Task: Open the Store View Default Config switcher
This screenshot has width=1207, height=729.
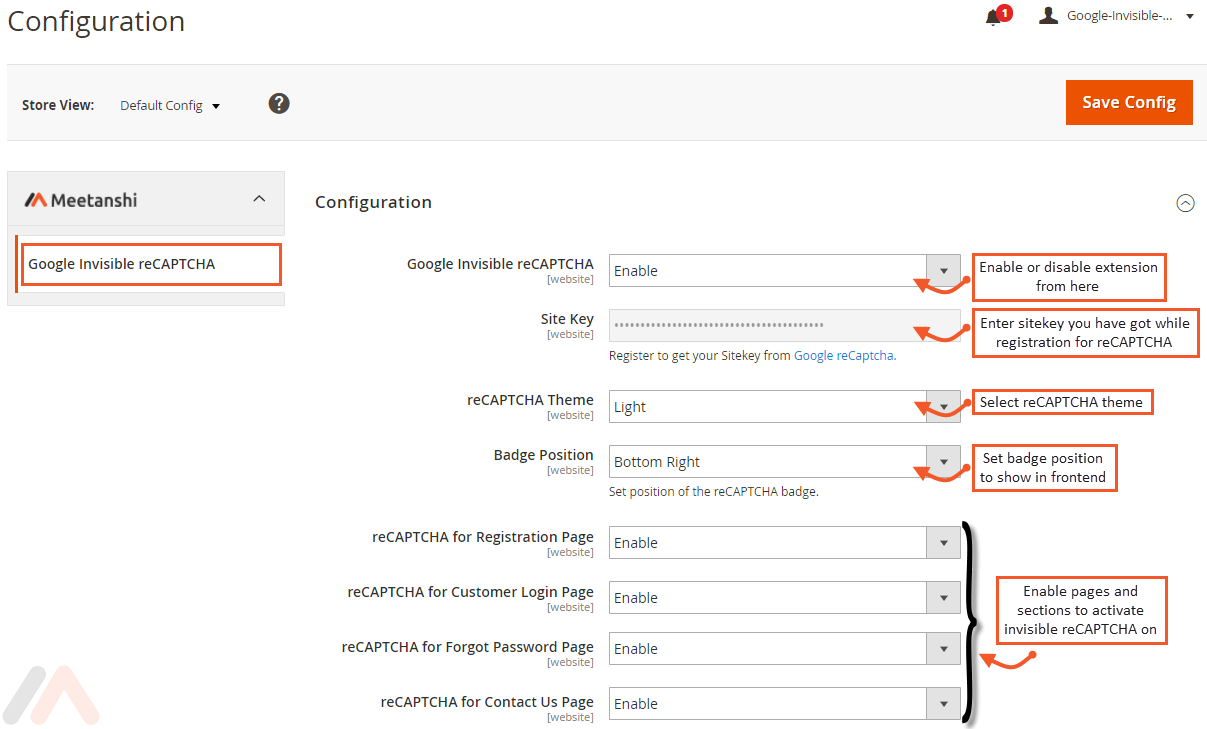Action: pos(170,105)
